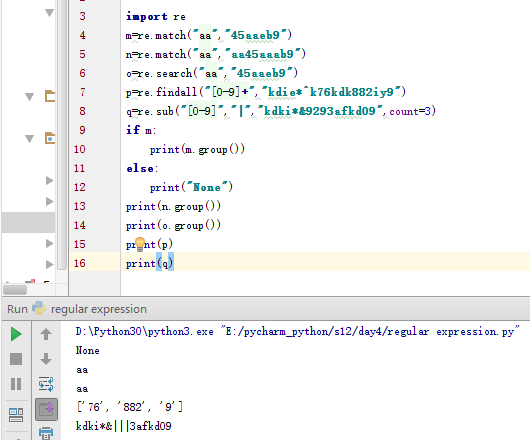This screenshot has height=440, width=530.
Task: Click the 'count=3' argument on line 8
Action: coord(410,111)
